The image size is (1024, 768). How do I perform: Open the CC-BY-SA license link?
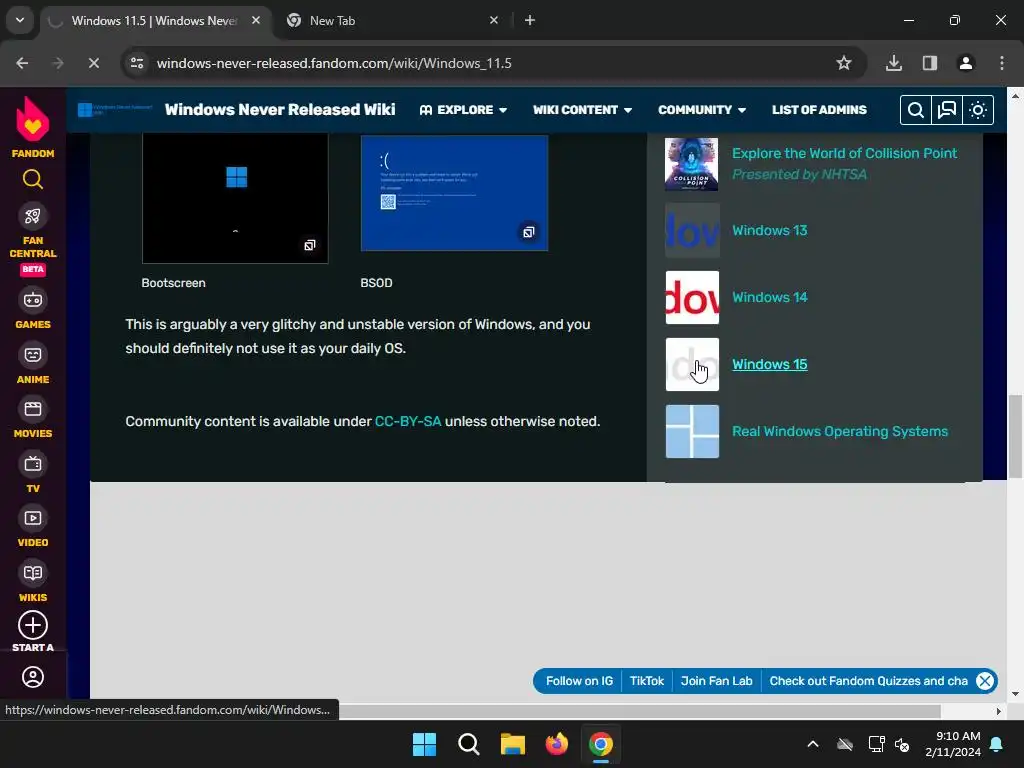408,421
